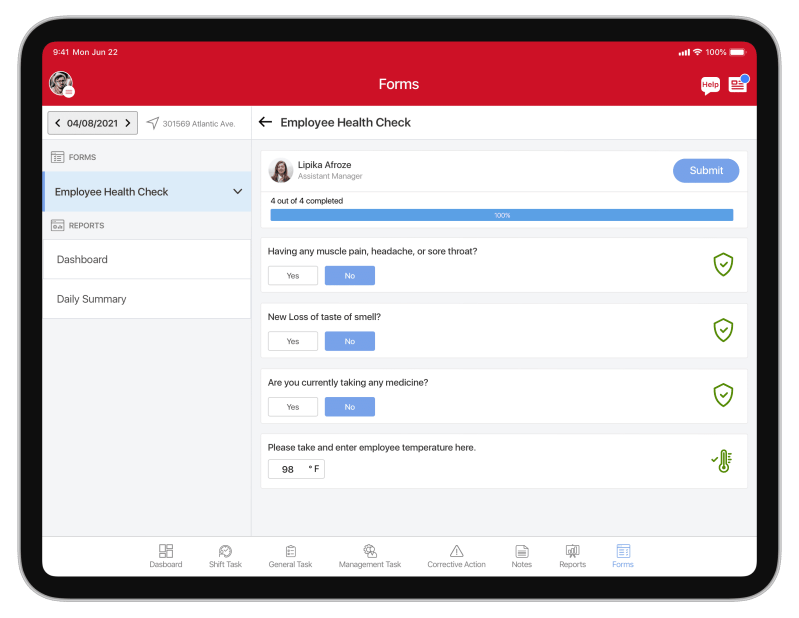The width and height of the screenshot is (799, 618).
Task: Open the Help chat bubble
Action: pos(710,85)
